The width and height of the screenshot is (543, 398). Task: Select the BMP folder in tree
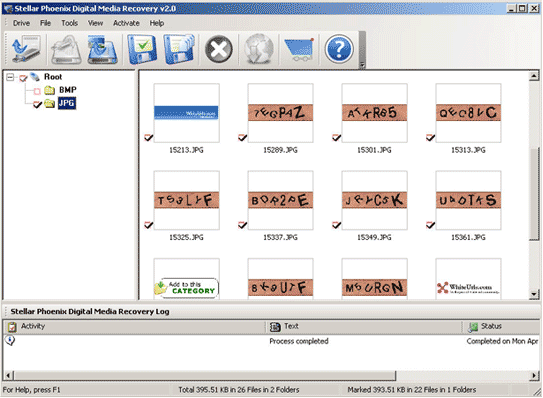[68, 90]
